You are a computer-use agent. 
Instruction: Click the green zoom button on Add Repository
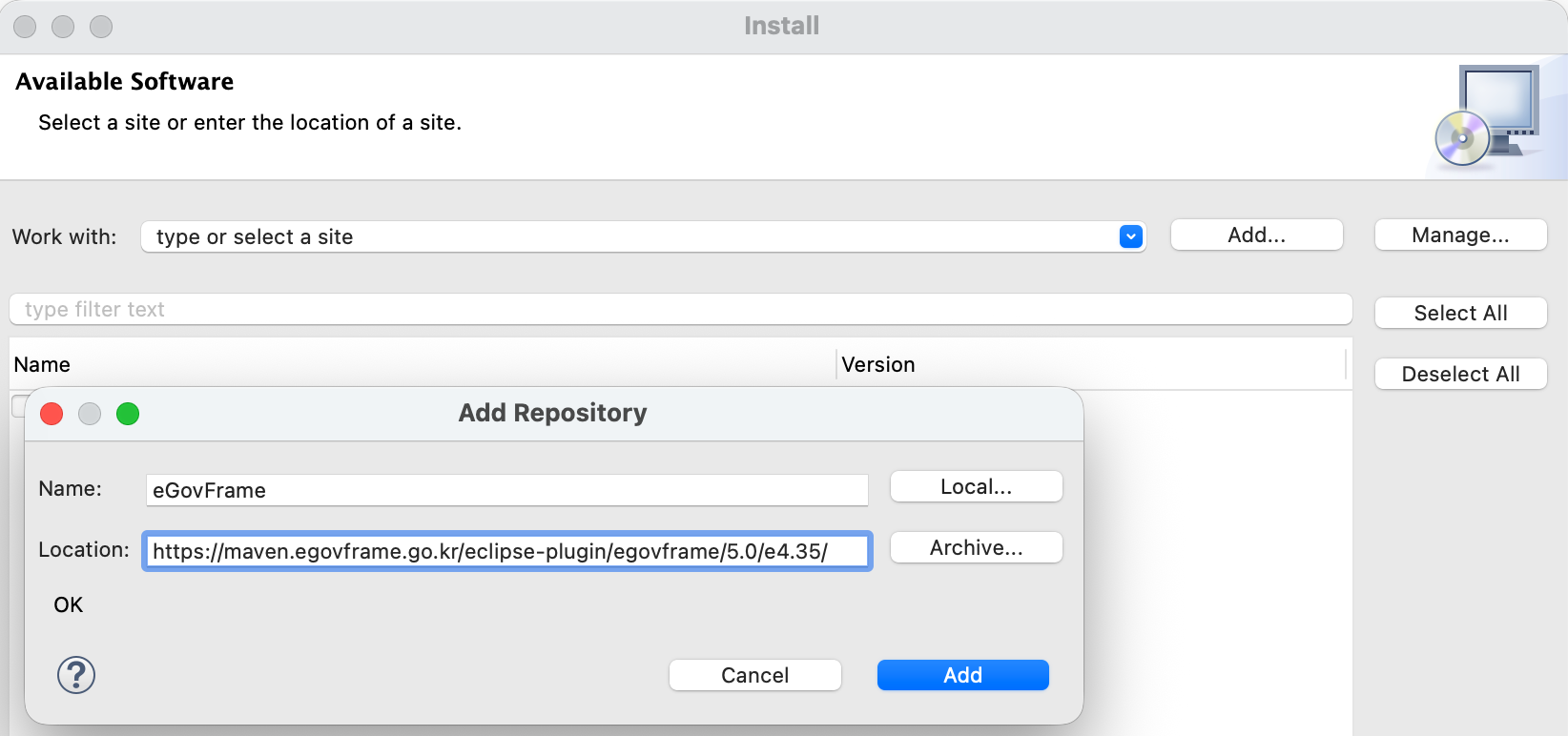tap(128, 413)
